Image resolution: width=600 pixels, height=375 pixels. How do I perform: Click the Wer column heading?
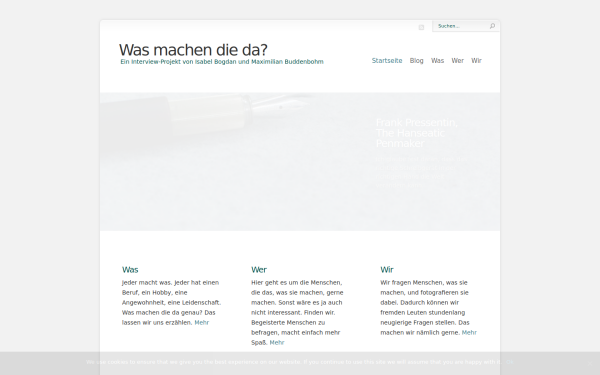point(259,269)
